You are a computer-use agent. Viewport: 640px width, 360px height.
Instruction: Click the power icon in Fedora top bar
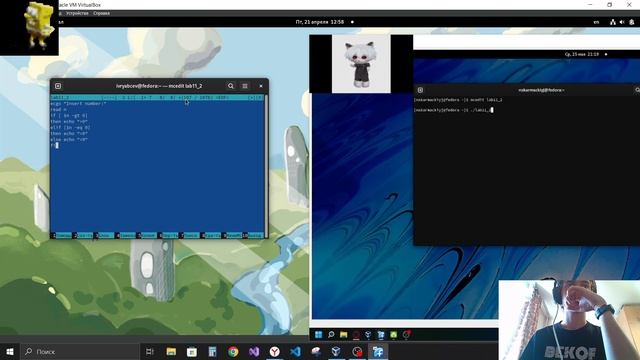coord(631,22)
